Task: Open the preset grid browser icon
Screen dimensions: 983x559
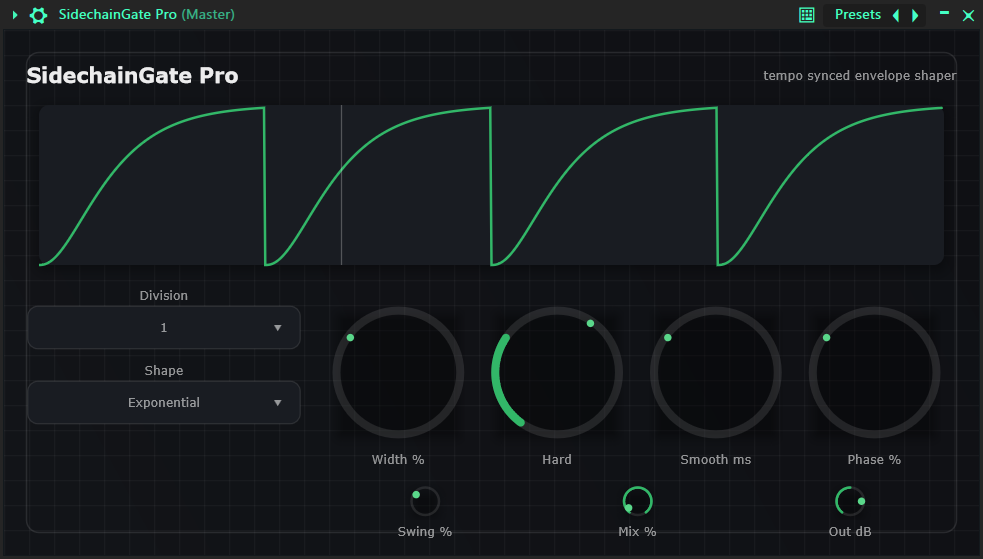Action: click(x=807, y=15)
